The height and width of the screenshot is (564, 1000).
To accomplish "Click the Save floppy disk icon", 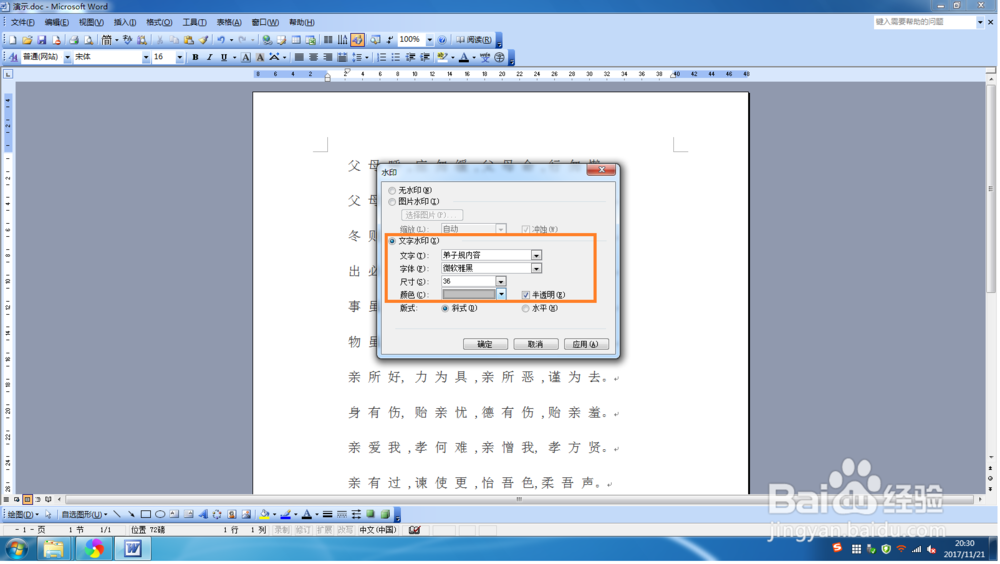I will pos(41,40).
